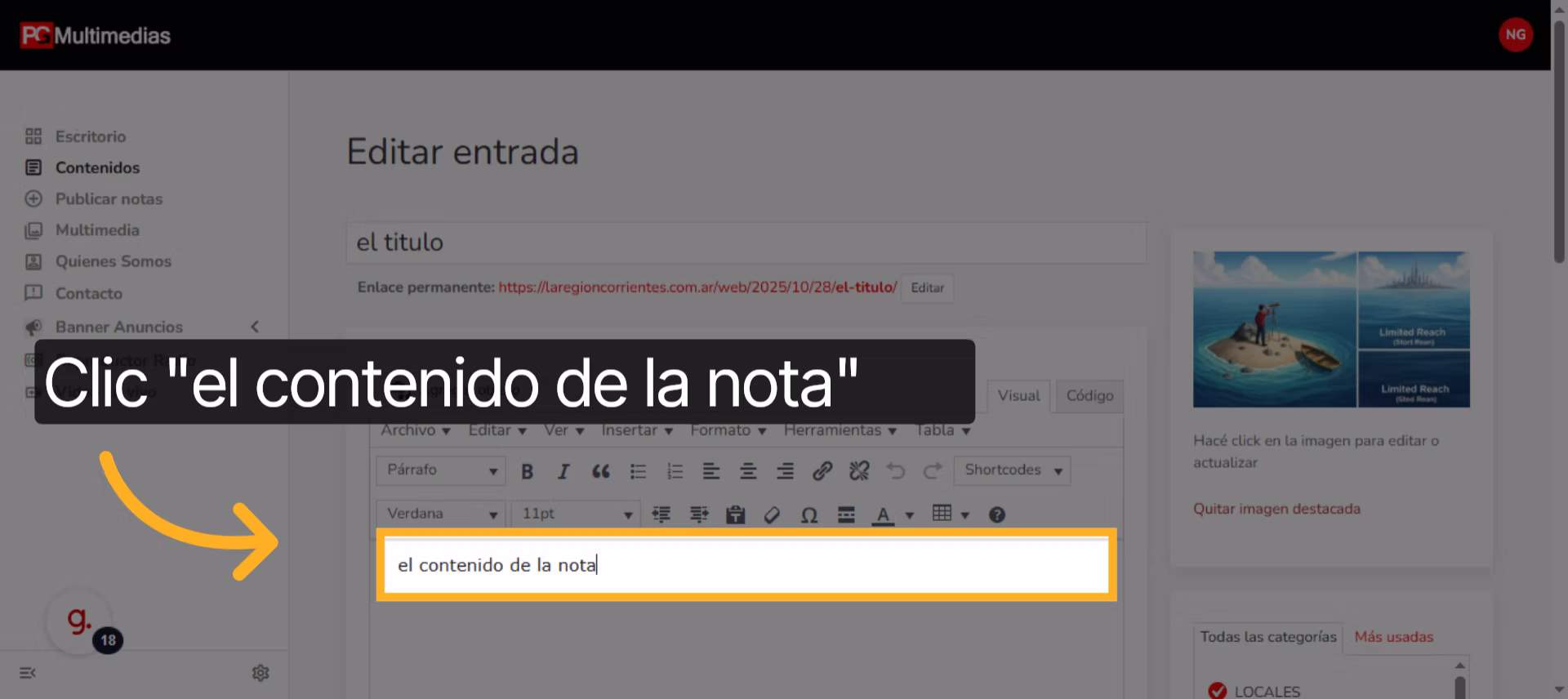Insert special character omega icon
1568x699 pixels.
[x=808, y=514]
